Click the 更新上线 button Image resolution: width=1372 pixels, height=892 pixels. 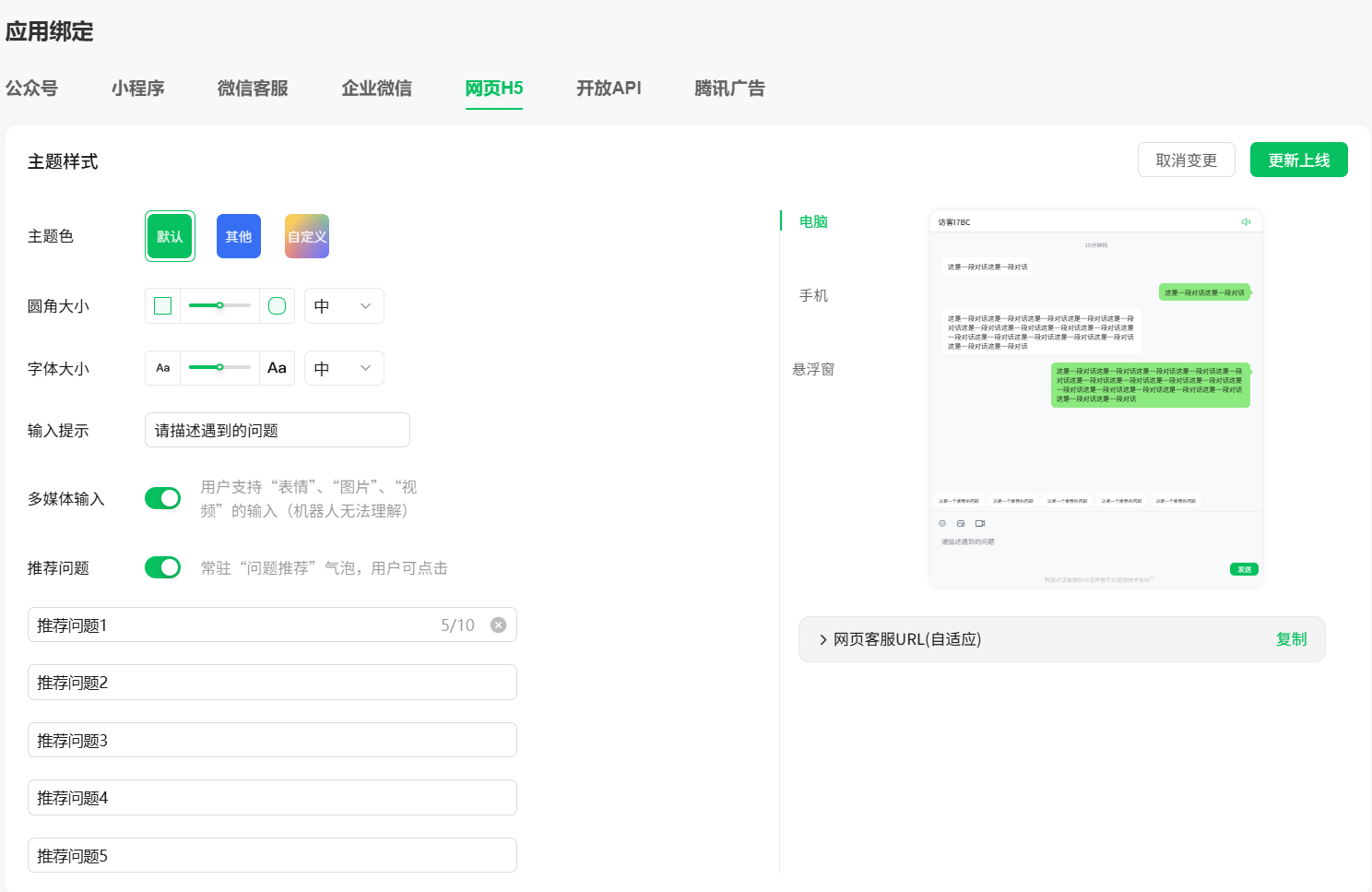(1299, 160)
